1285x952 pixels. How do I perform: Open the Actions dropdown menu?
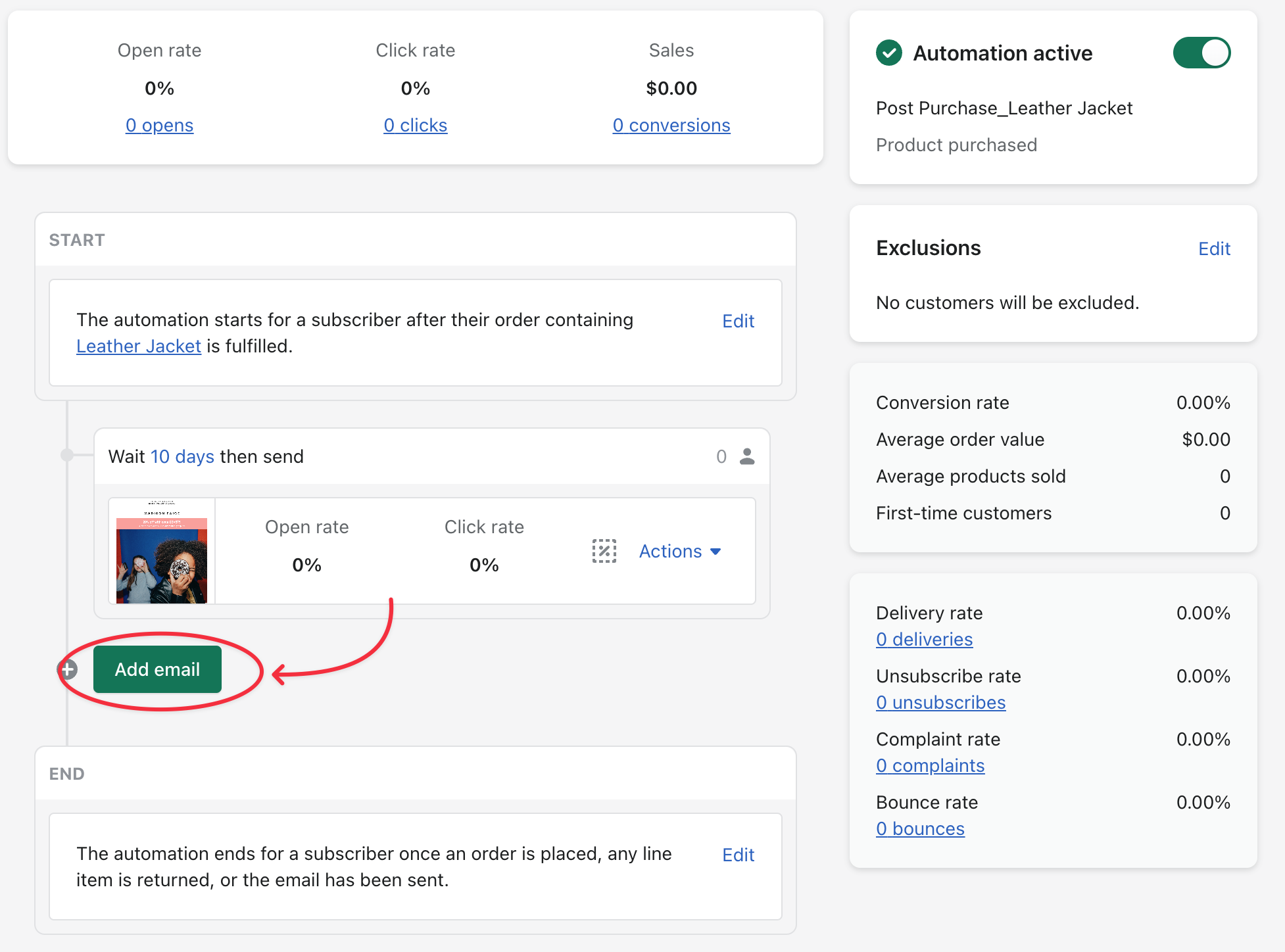pyautogui.click(x=671, y=551)
